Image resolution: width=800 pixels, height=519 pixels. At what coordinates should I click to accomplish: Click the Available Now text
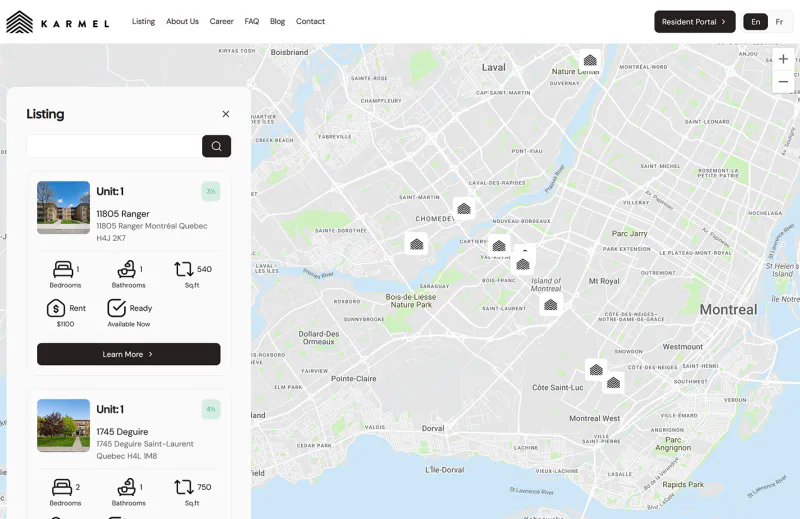129,324
